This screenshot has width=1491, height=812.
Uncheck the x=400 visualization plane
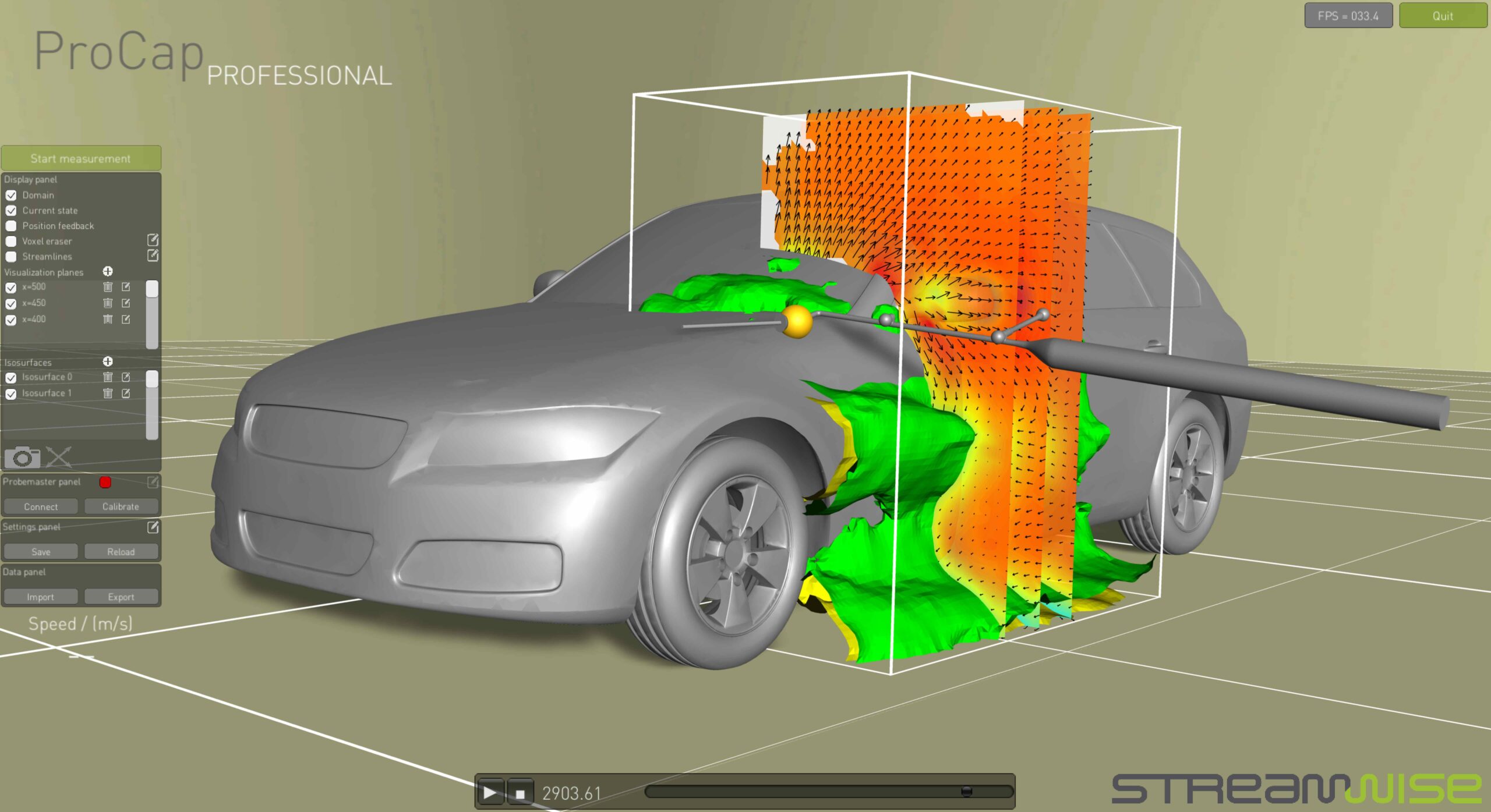click(x=11, y=319)
